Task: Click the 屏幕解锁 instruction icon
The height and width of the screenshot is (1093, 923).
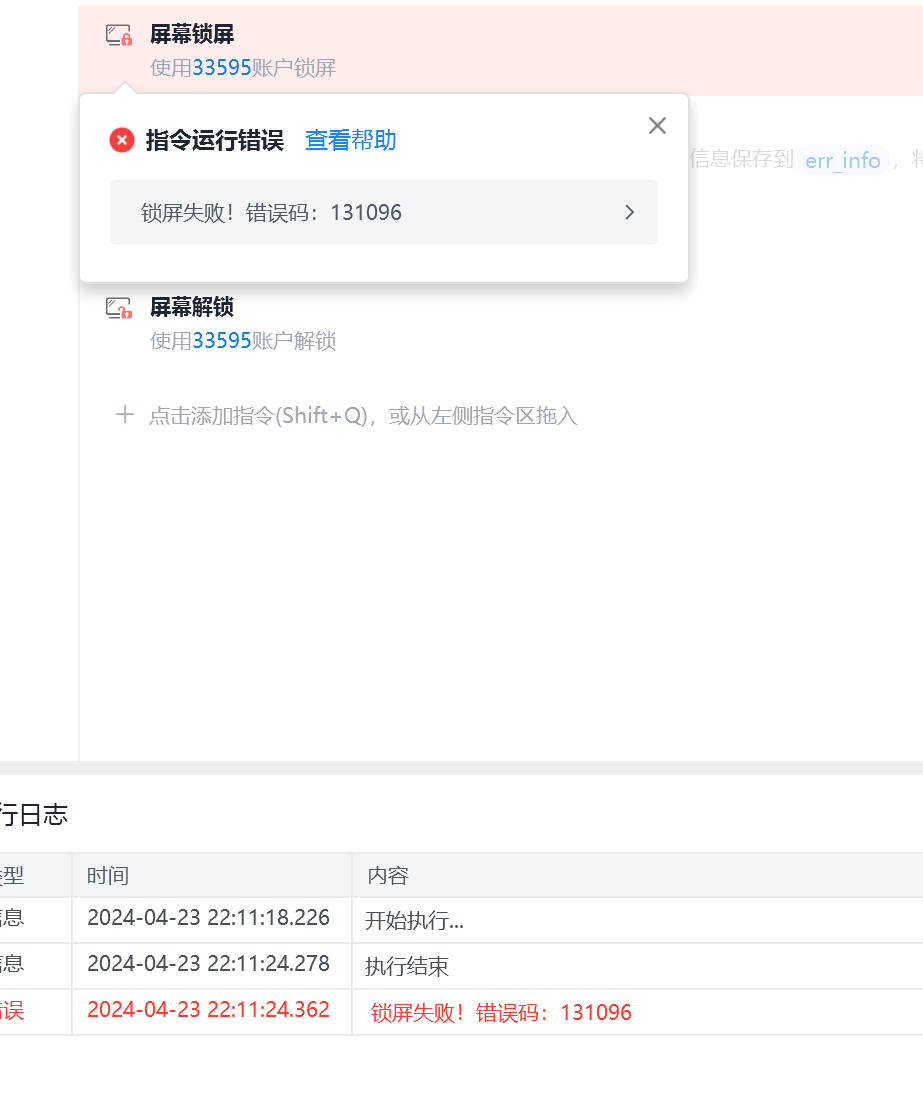Action: pyautogui.click(x=119, y=307)
